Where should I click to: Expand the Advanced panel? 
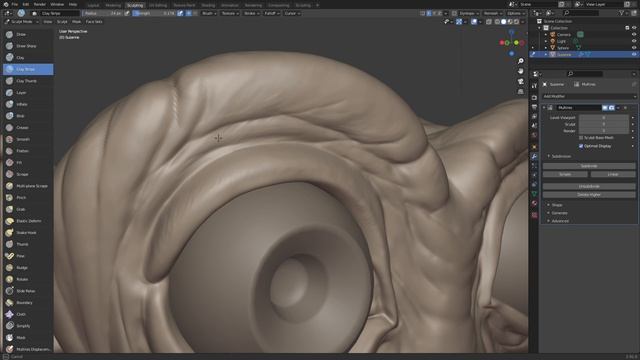click(560, 221)
